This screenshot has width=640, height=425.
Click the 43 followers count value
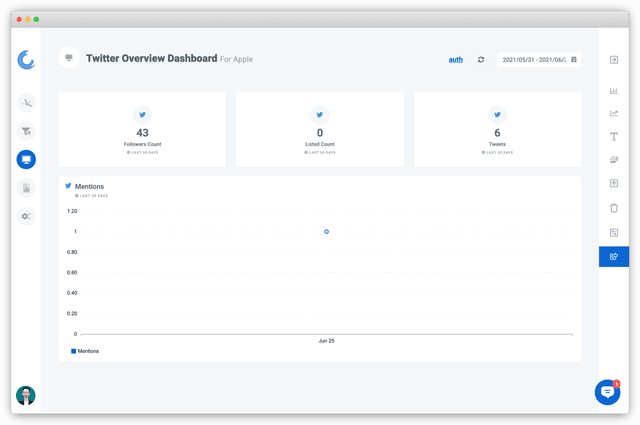point(142,133)
